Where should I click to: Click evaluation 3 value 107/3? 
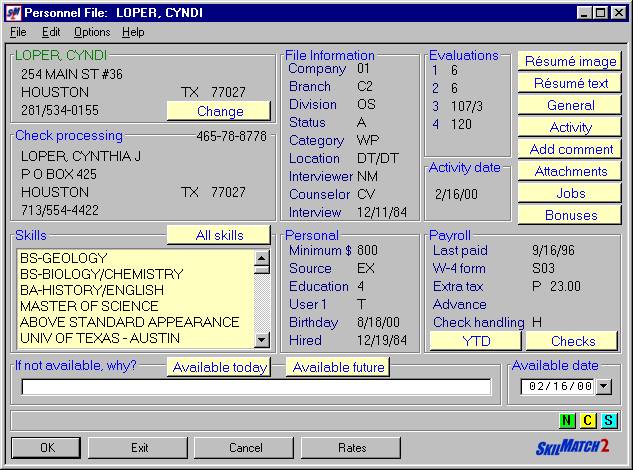click(467, 106)
